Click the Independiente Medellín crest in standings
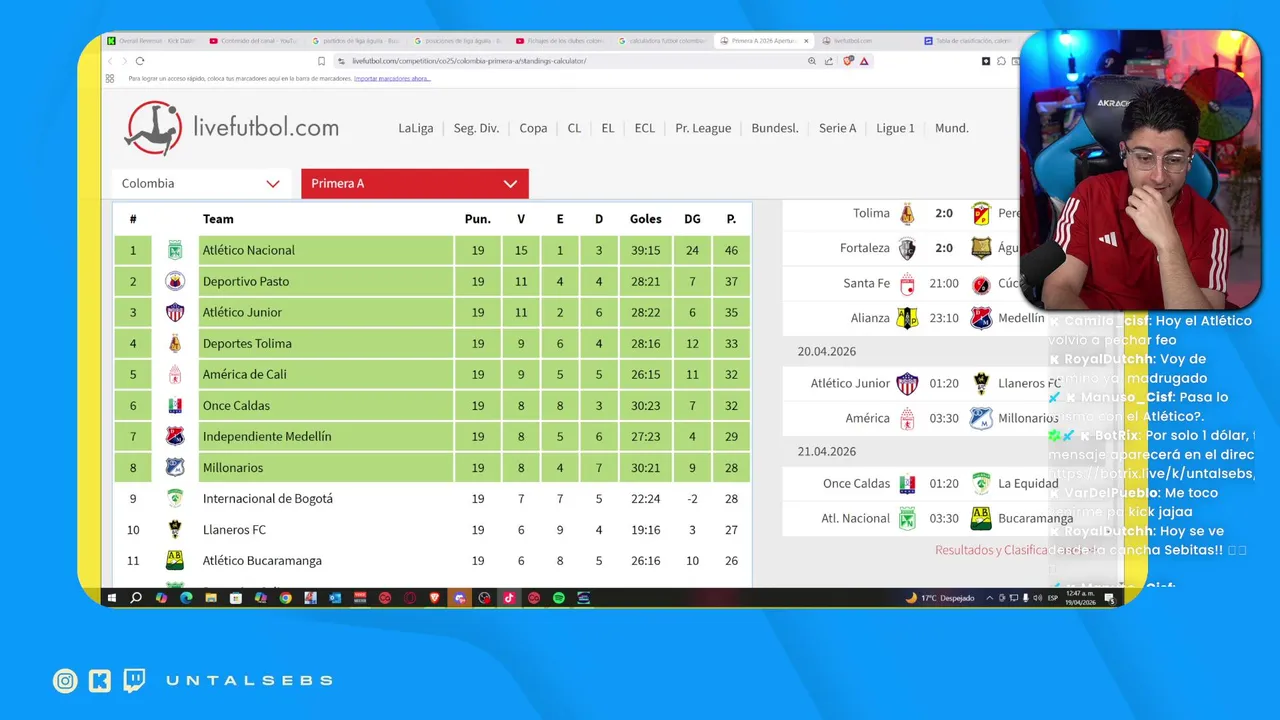 tap(175, 436)
